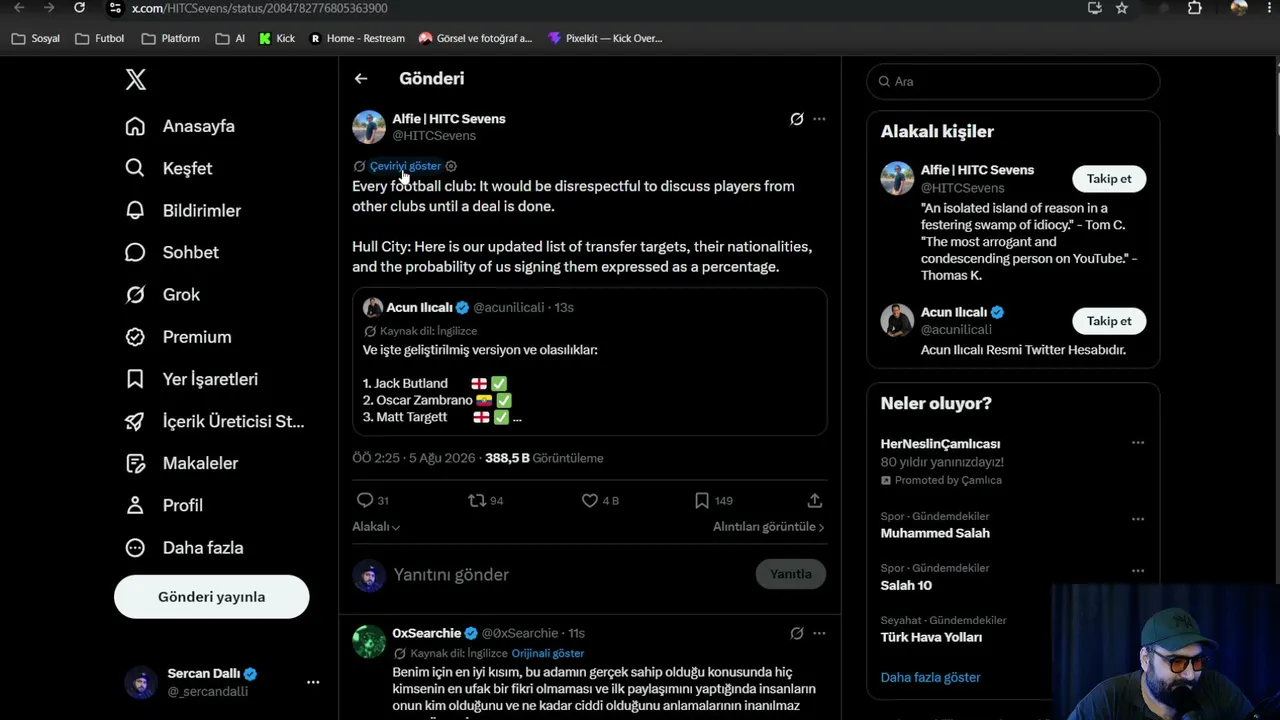1280x720 pixels.
Task: Open site info icon in address bar
Action: click(115, 8)
